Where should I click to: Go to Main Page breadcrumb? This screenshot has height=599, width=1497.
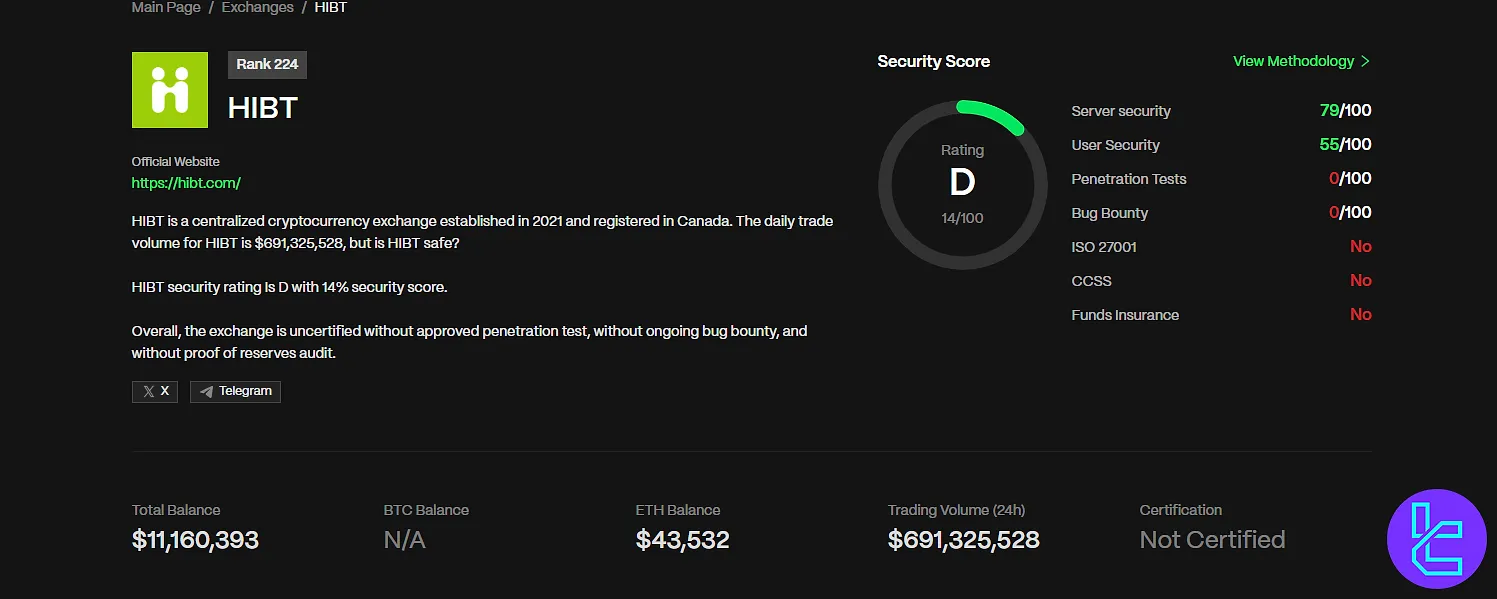click(166, 7)
